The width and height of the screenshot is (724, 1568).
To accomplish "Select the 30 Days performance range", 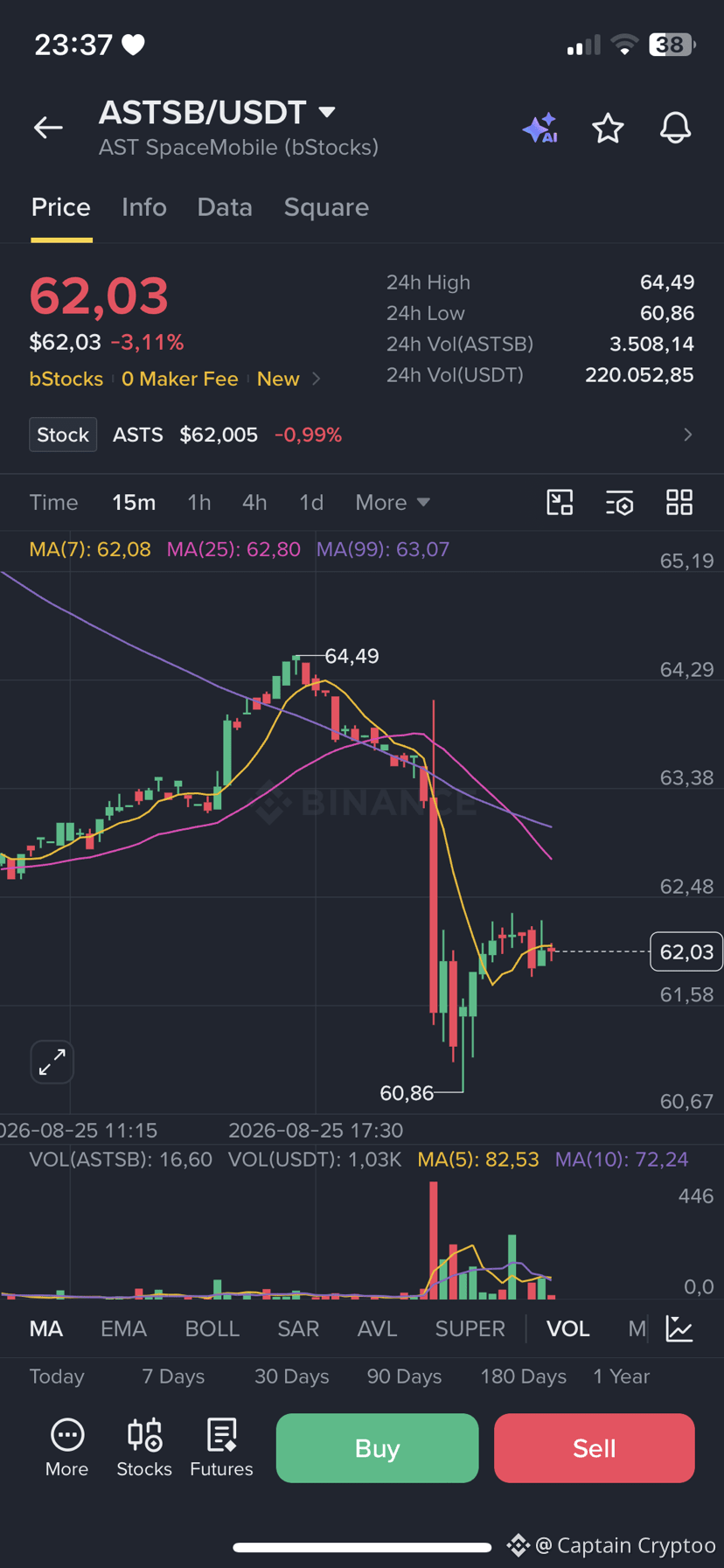I will point(292,1376).
